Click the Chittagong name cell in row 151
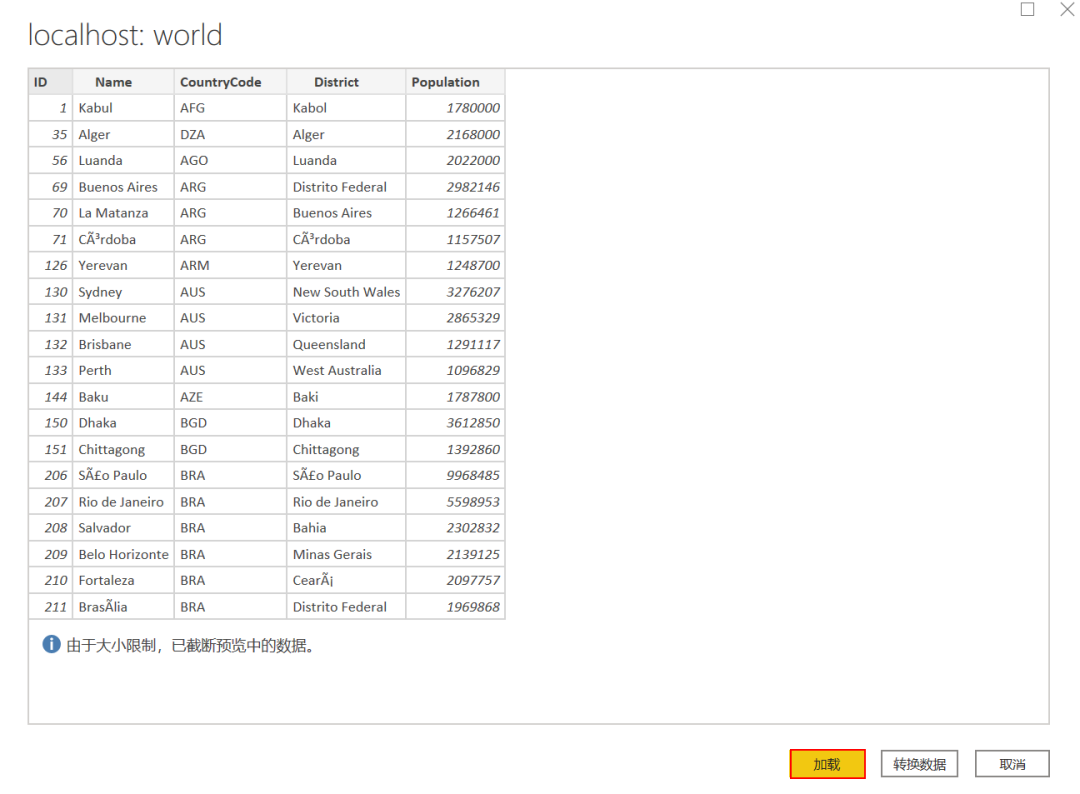This screenshot has height=794, width=1080. [x=123, y=449]
